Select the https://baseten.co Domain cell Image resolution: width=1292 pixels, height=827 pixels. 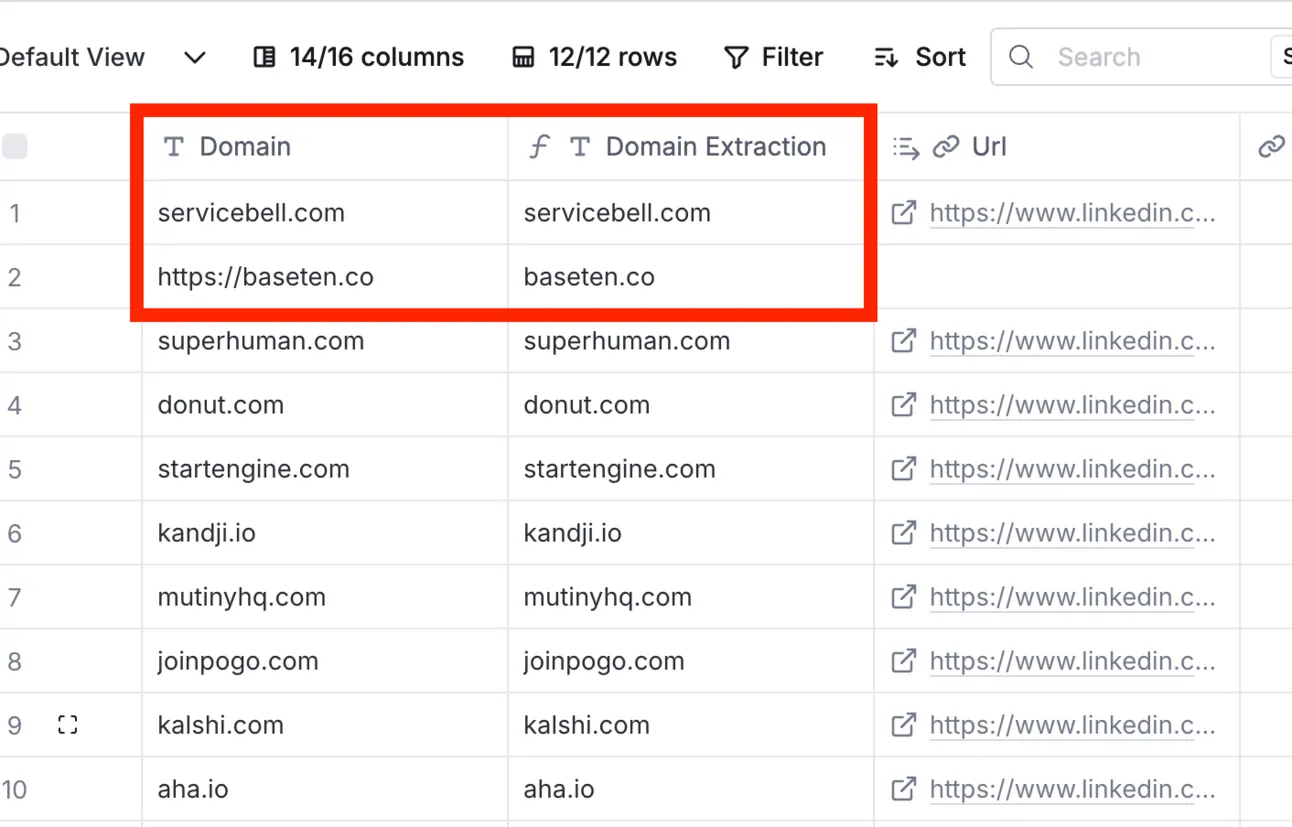(325, 277)
